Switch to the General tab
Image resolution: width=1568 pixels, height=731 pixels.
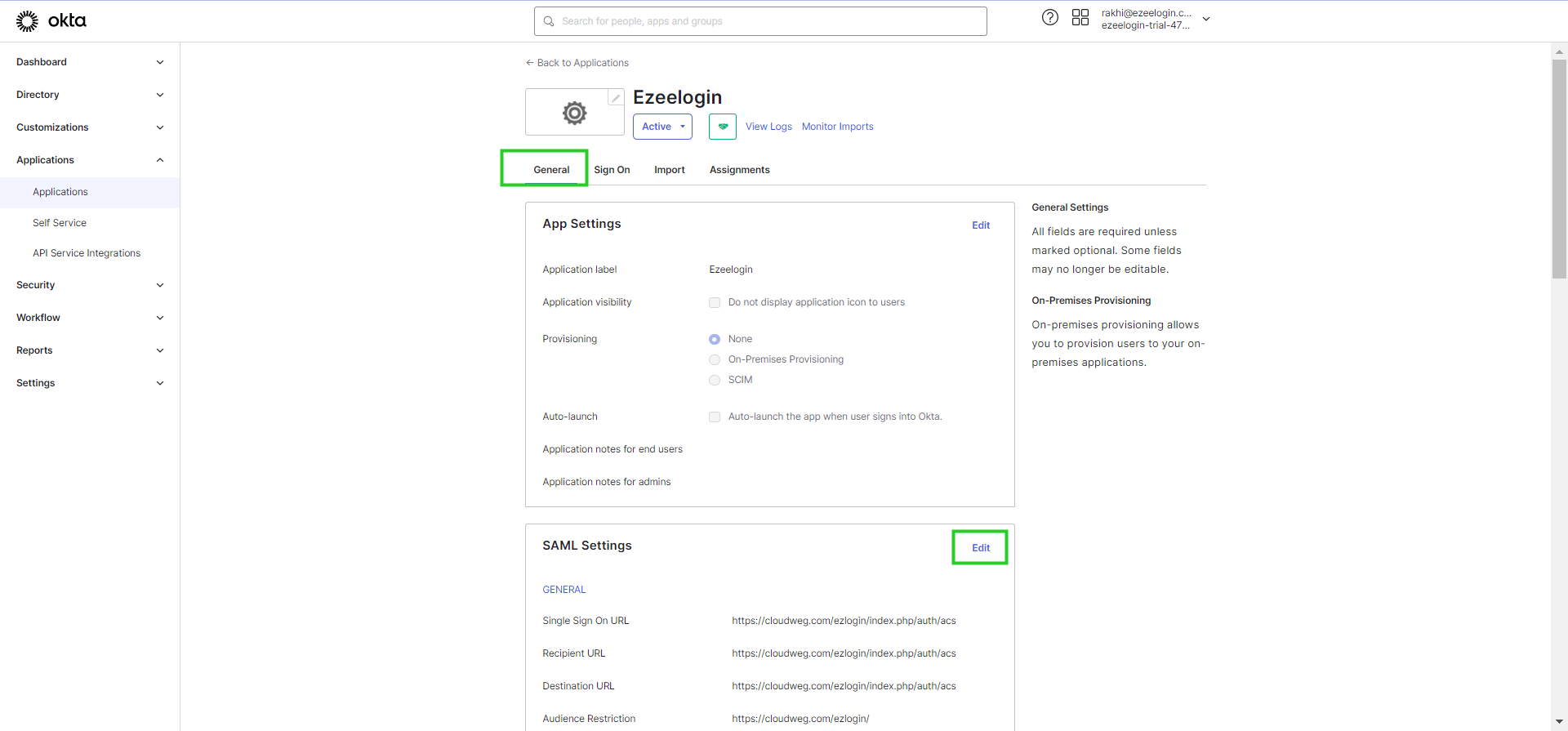coord(551,170)
